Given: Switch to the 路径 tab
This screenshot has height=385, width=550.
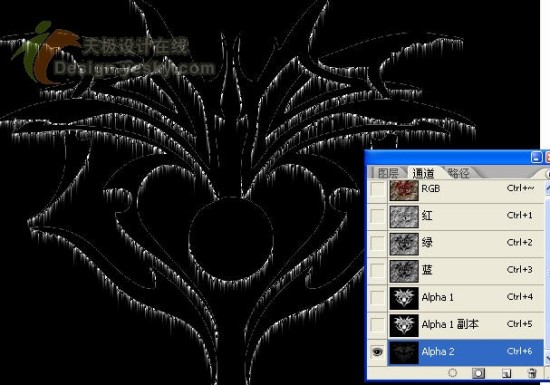Looking at the screenshot, I should (458, 173).
